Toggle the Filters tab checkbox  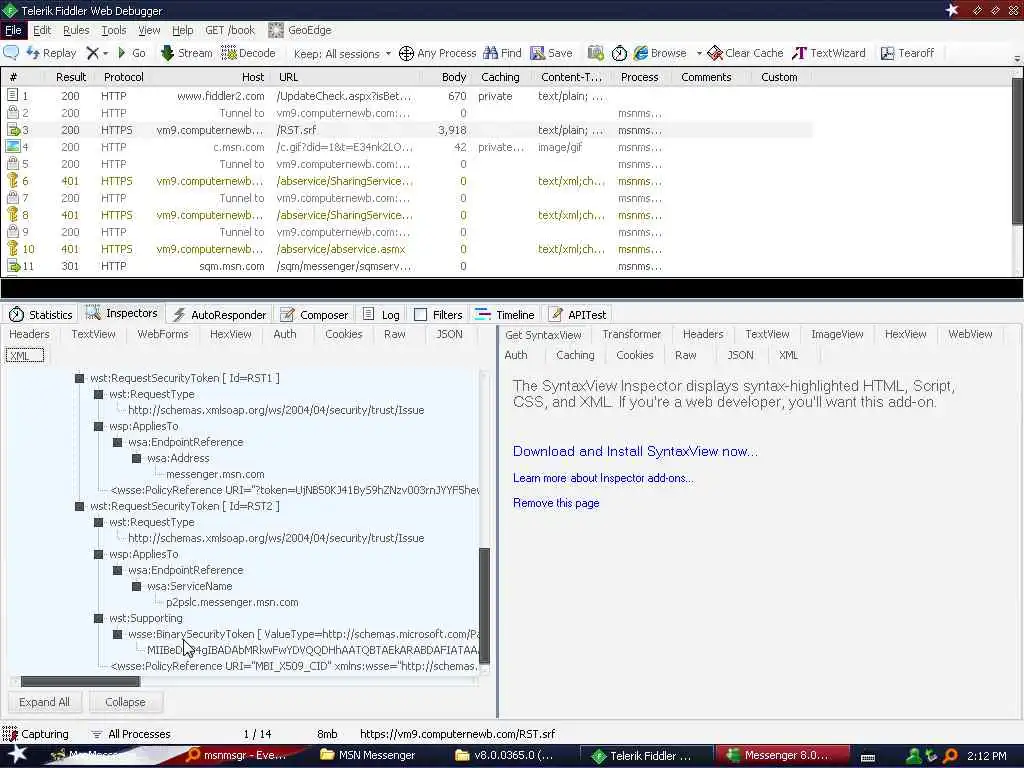point(421,315)
